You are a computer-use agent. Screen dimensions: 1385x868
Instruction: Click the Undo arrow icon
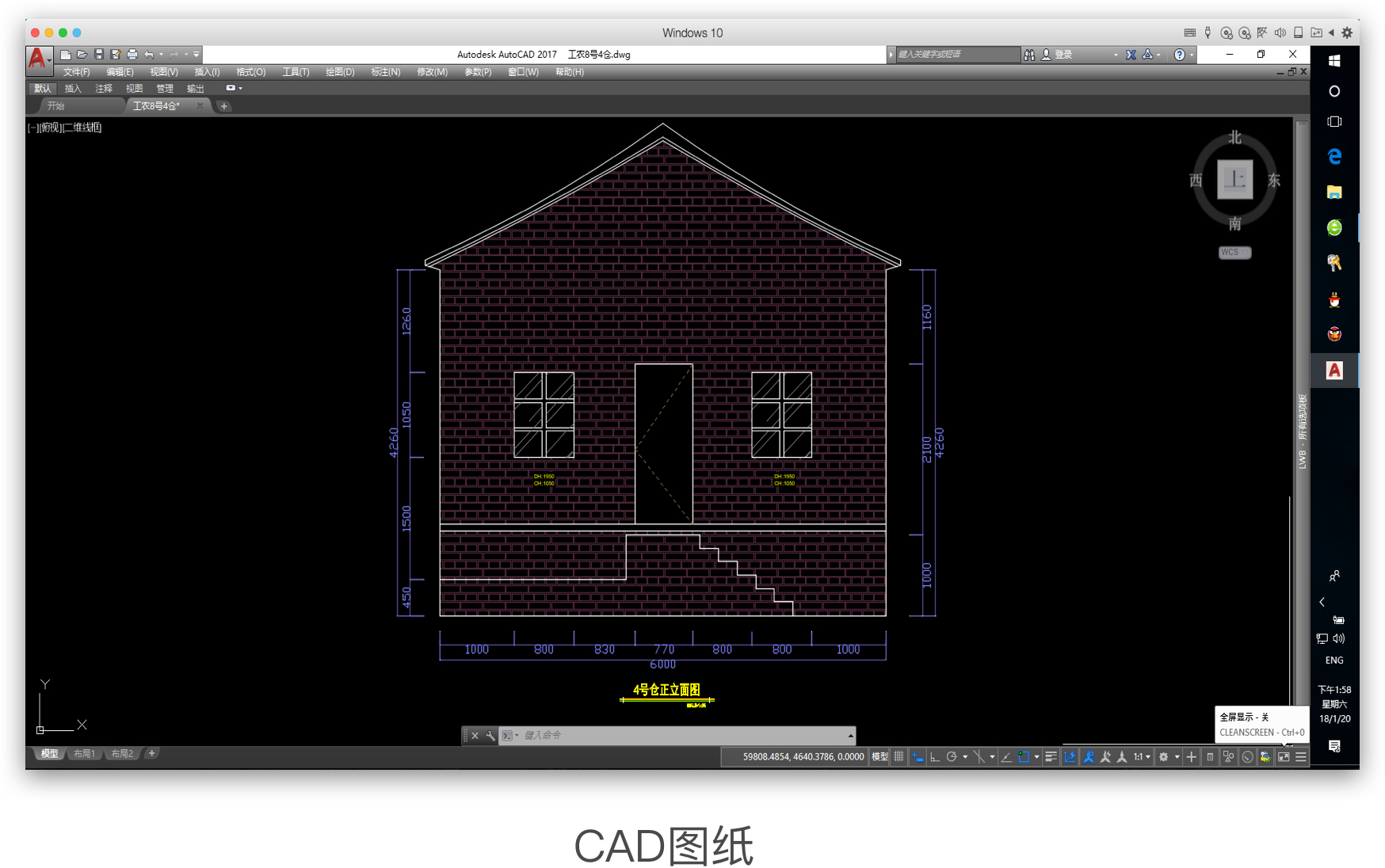(149, 55)
